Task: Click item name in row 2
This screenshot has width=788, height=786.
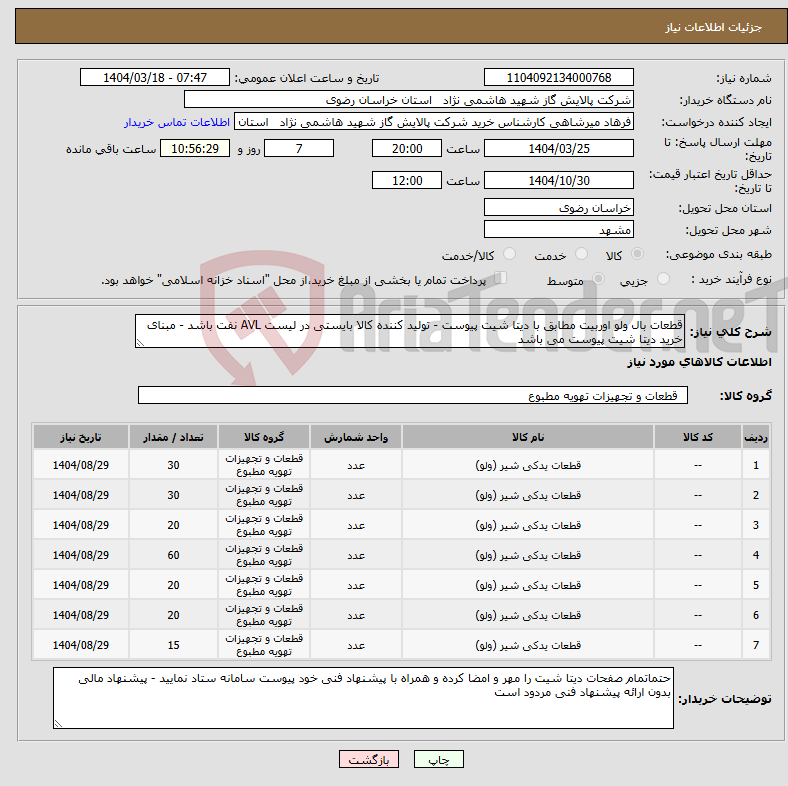Action: click(528, 495)
